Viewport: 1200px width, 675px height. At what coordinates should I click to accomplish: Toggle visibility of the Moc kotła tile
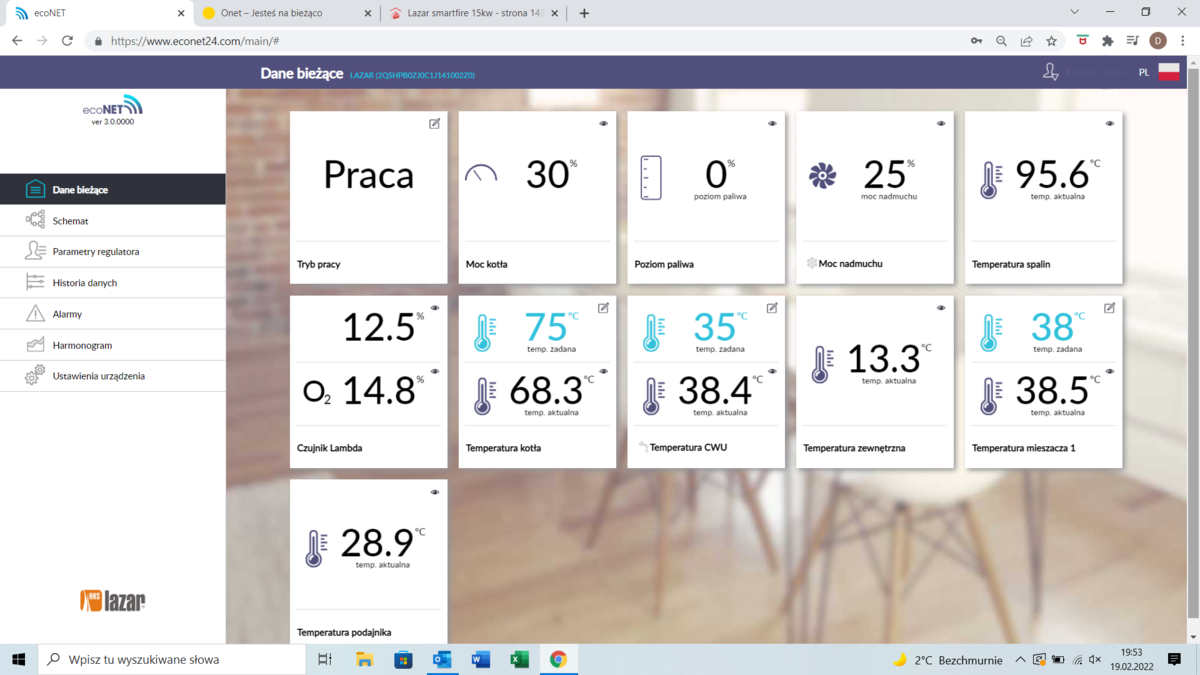pyautogui.click(x=602, y=122)
